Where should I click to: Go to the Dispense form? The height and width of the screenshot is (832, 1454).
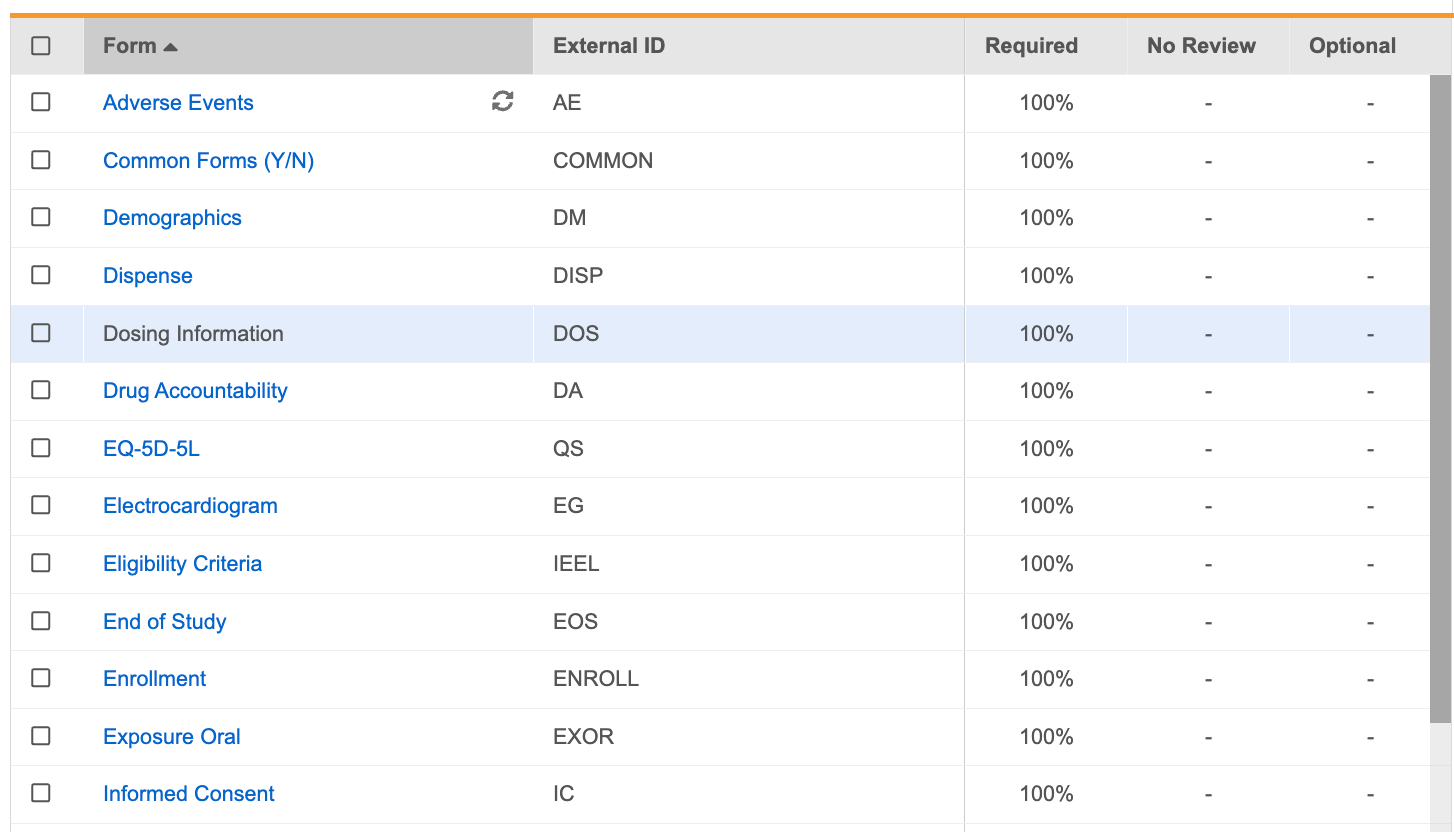click(147, 276)
